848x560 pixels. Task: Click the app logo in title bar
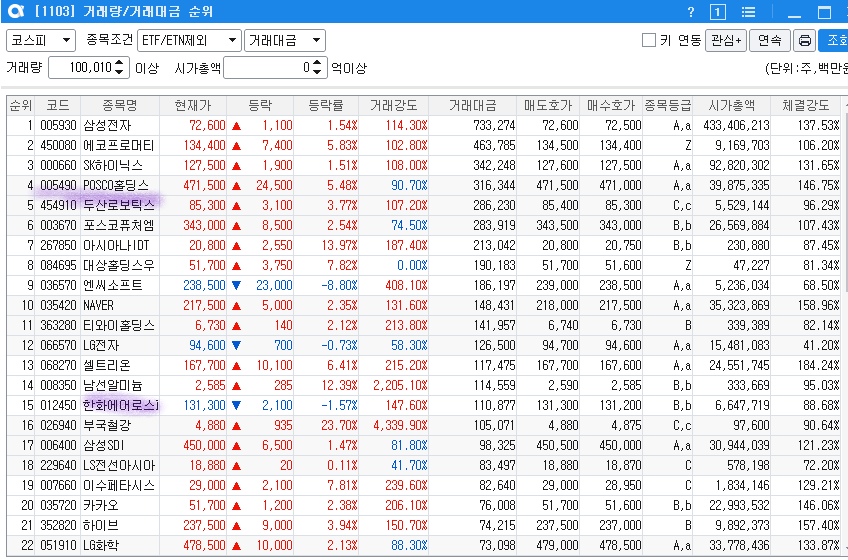(x=16, y=11)
